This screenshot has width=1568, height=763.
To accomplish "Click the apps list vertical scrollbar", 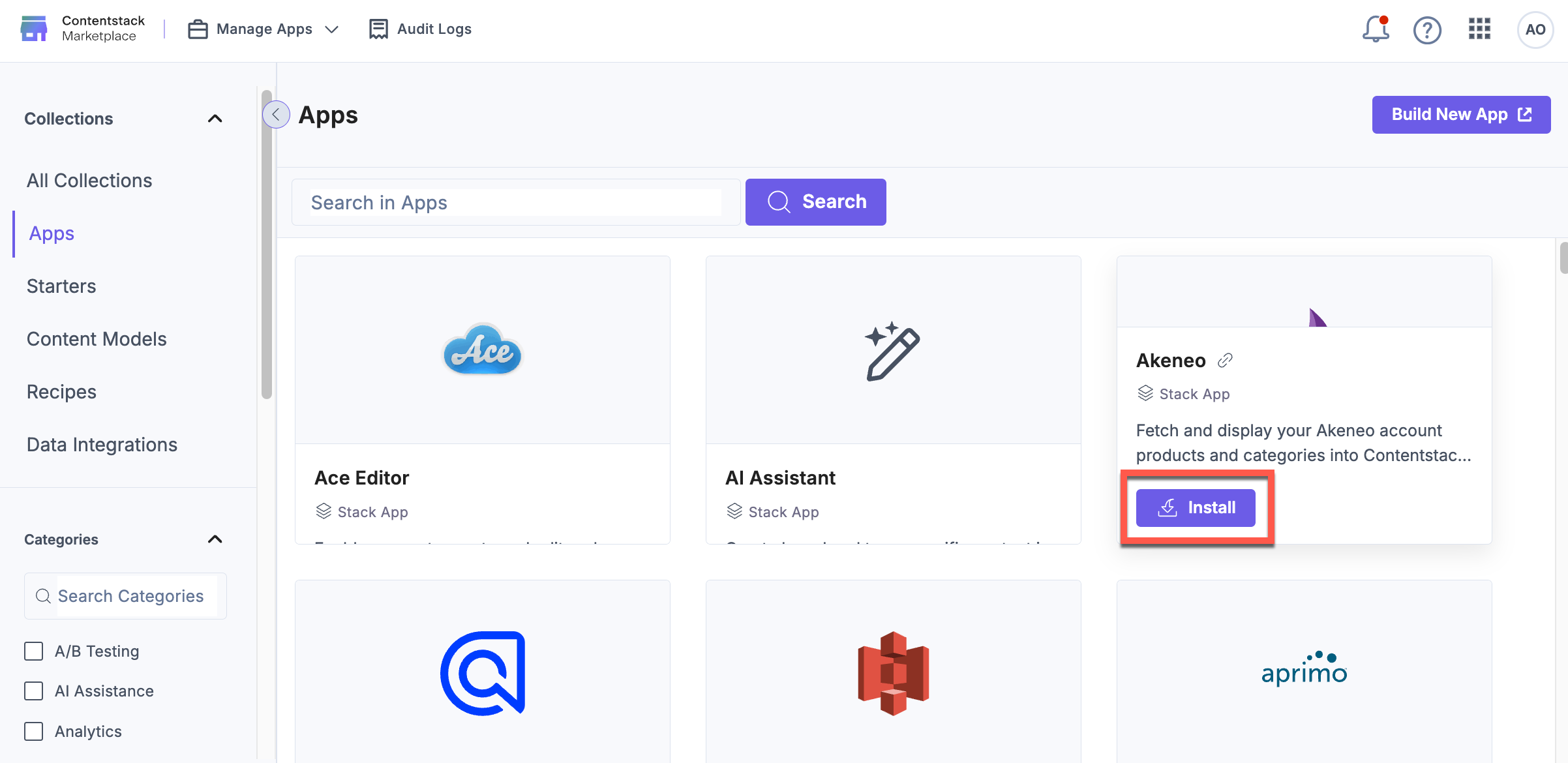I will [x=1563, y=258].
